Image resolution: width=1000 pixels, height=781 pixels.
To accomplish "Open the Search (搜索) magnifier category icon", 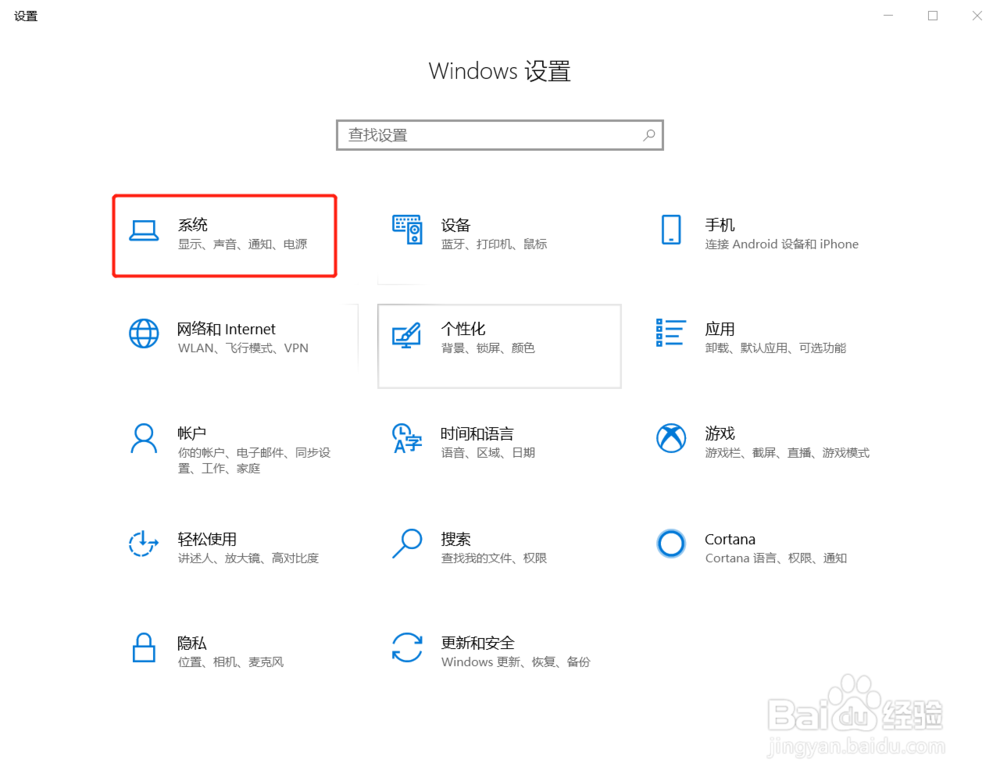I will pos(407,543).
